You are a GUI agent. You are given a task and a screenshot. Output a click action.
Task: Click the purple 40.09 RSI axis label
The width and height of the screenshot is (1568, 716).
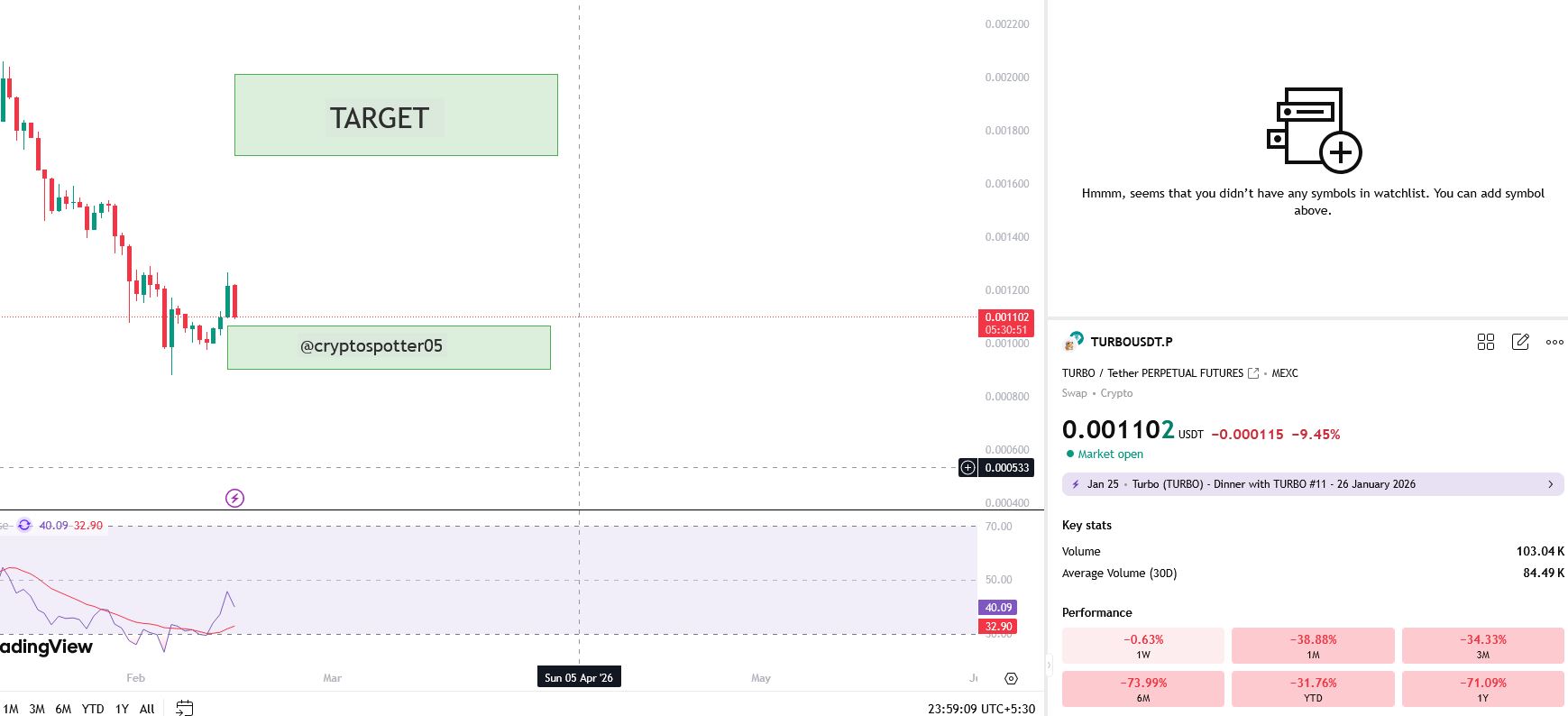[998, 608]
